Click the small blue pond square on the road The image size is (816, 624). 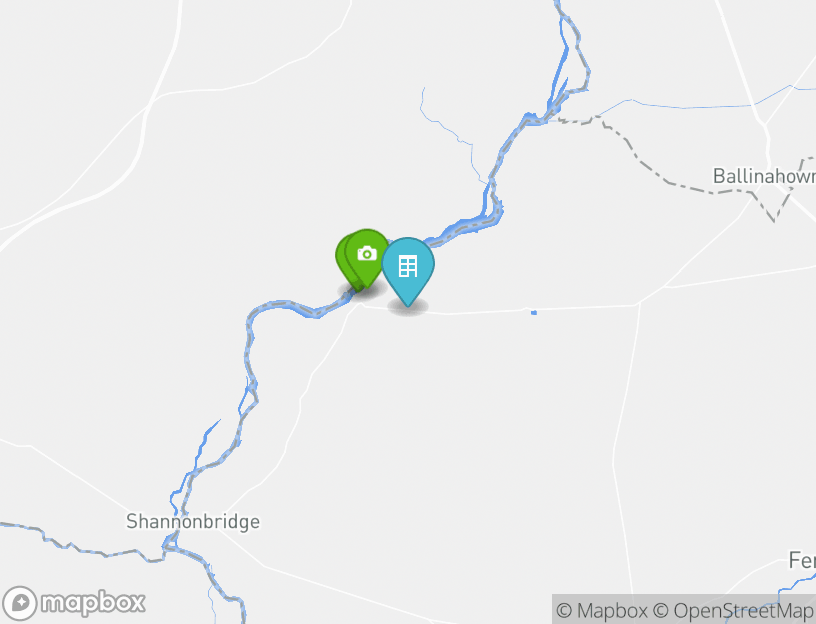[x=533, y=312]
